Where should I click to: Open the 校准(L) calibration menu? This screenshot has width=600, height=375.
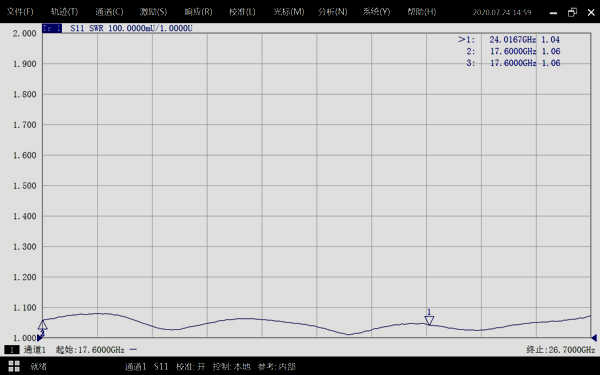tap(242, 12)
